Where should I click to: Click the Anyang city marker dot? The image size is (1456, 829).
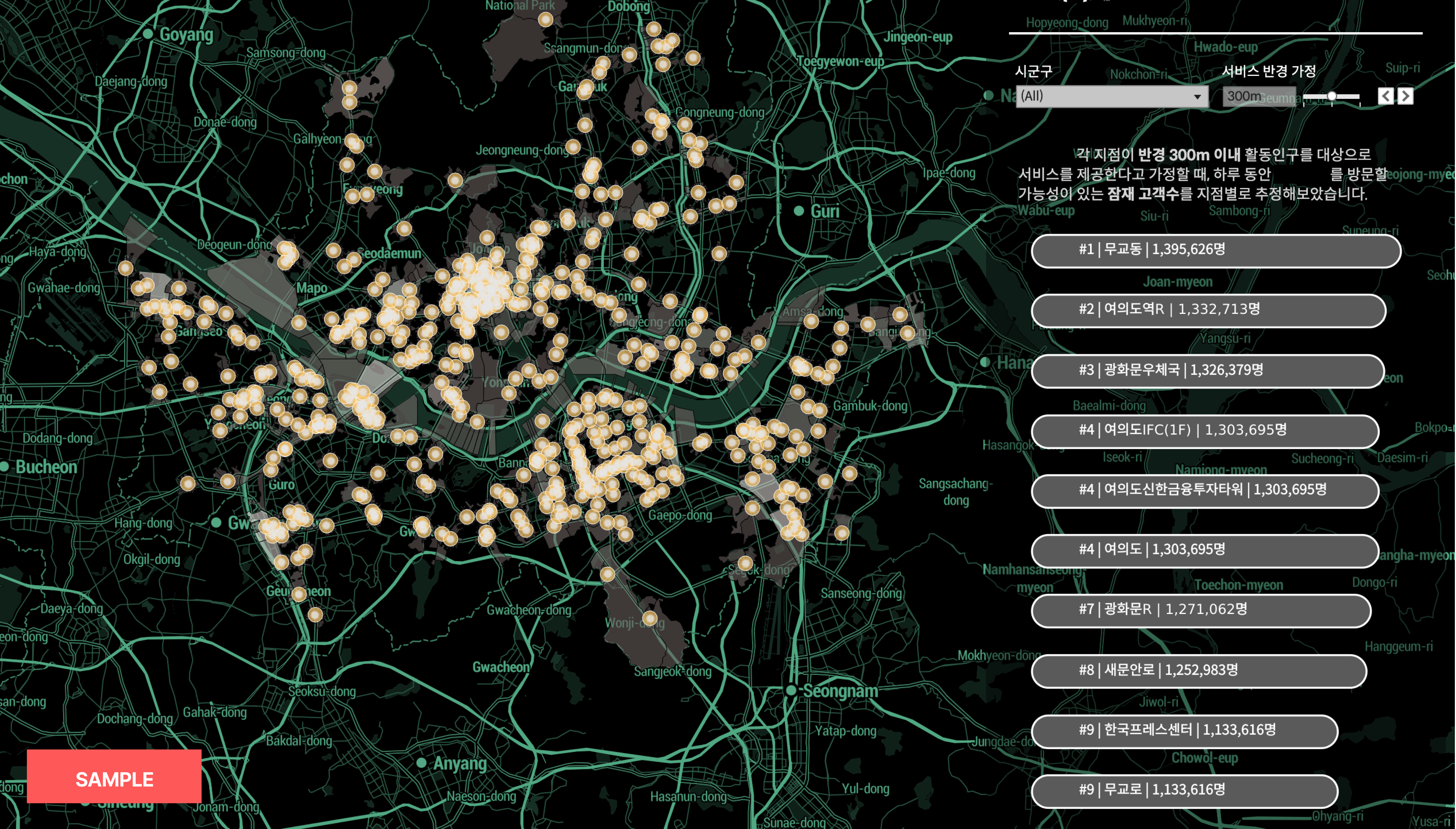[x=421, y=763]
